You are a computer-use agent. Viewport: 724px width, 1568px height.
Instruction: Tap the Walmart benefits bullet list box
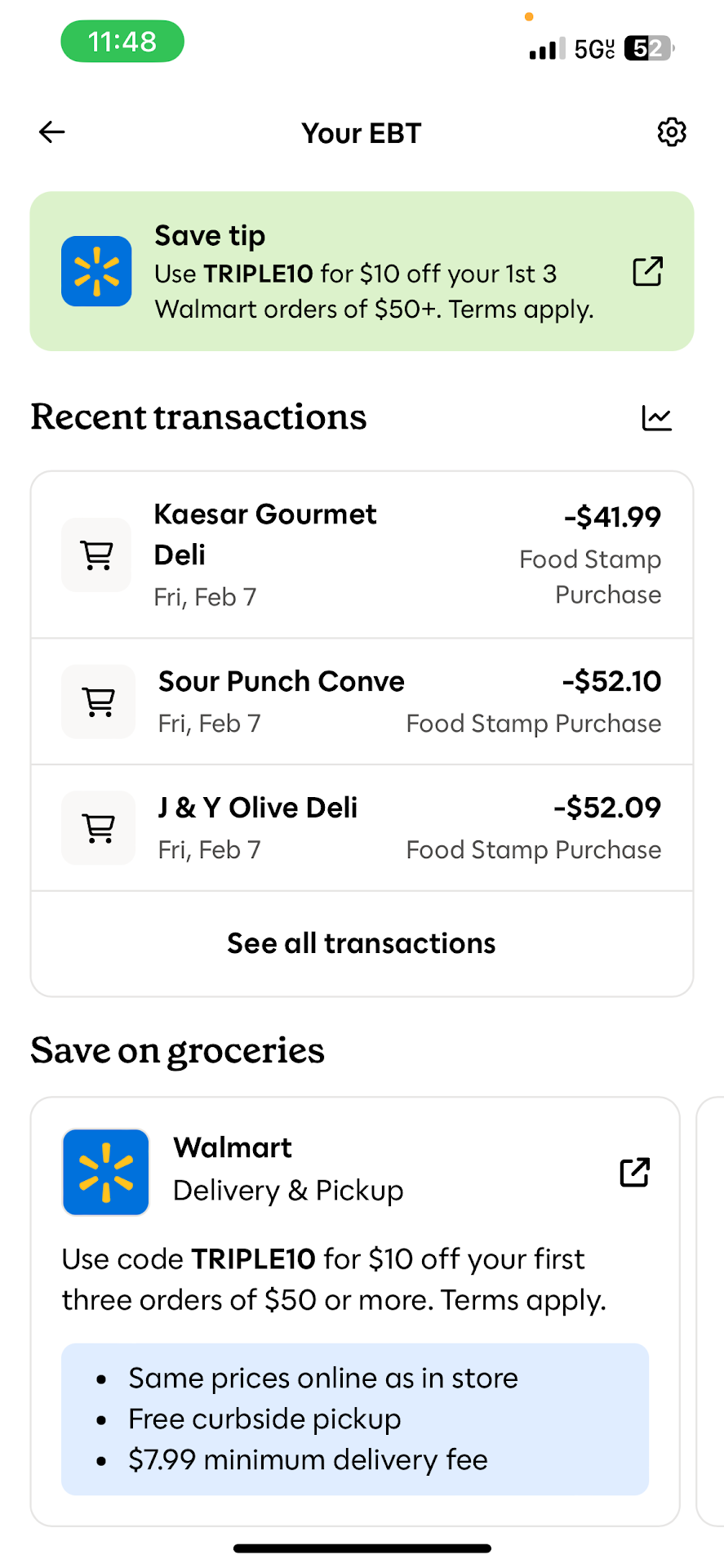(355, 1419)
